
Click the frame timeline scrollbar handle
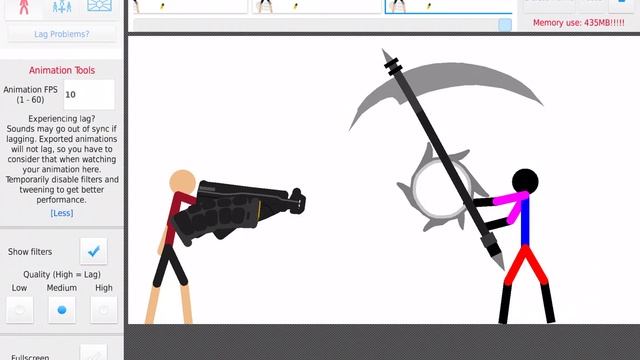(x=505, y=25)
